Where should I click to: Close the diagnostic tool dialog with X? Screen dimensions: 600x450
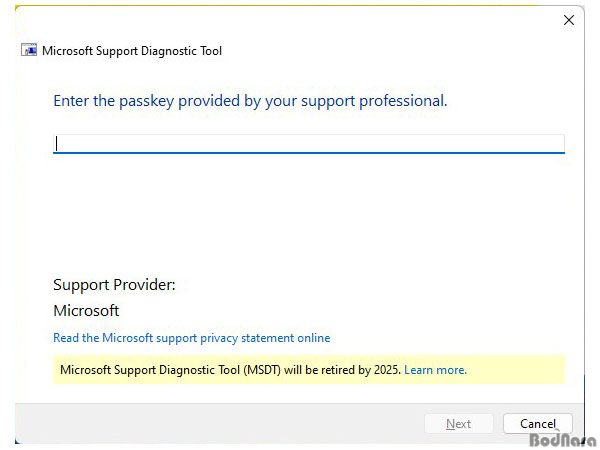pos(569,20)
